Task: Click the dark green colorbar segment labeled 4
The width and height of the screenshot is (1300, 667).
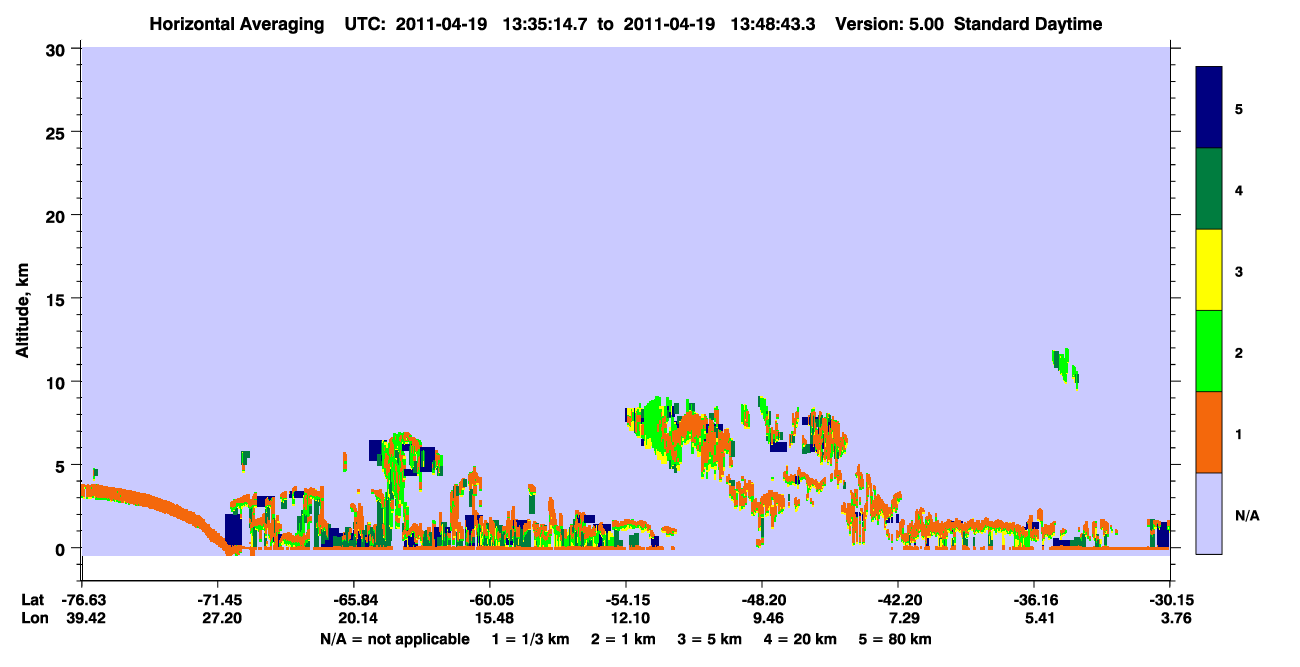Action: pyautogui.click(x=1209, y=189)
